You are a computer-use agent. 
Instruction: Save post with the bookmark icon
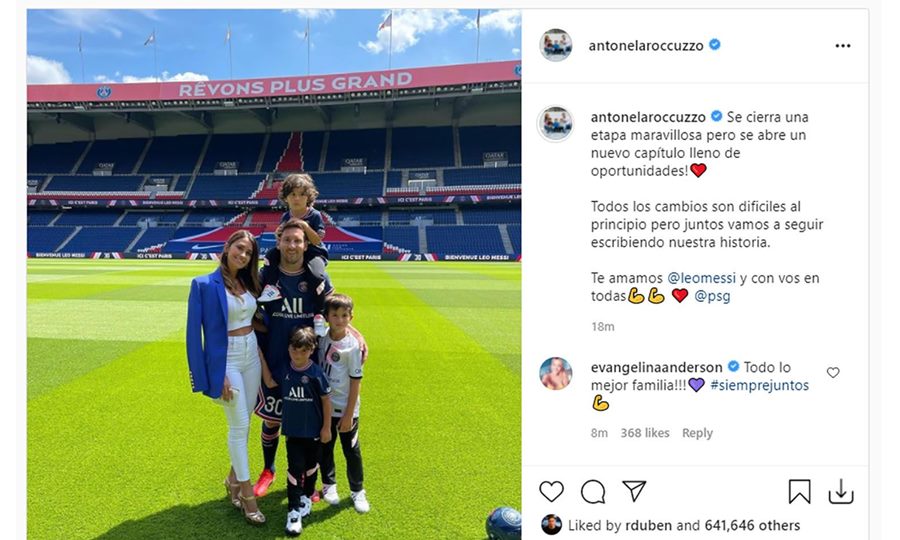click(x=799, y=491)
